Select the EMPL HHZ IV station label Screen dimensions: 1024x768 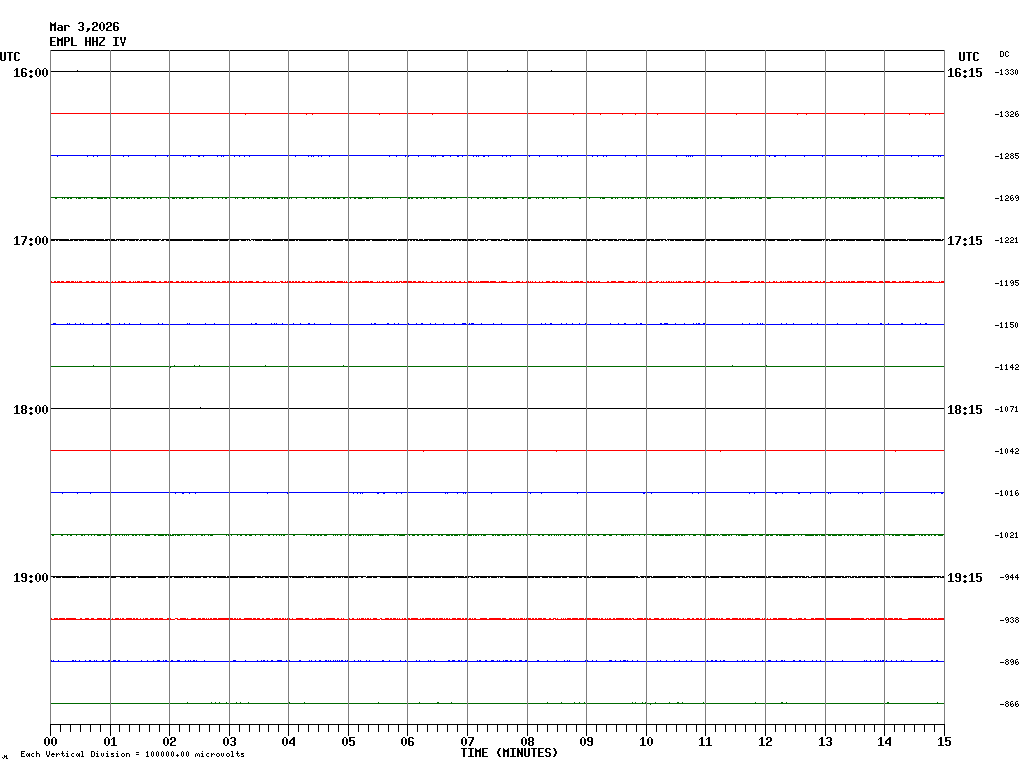(x=88, y=42)
